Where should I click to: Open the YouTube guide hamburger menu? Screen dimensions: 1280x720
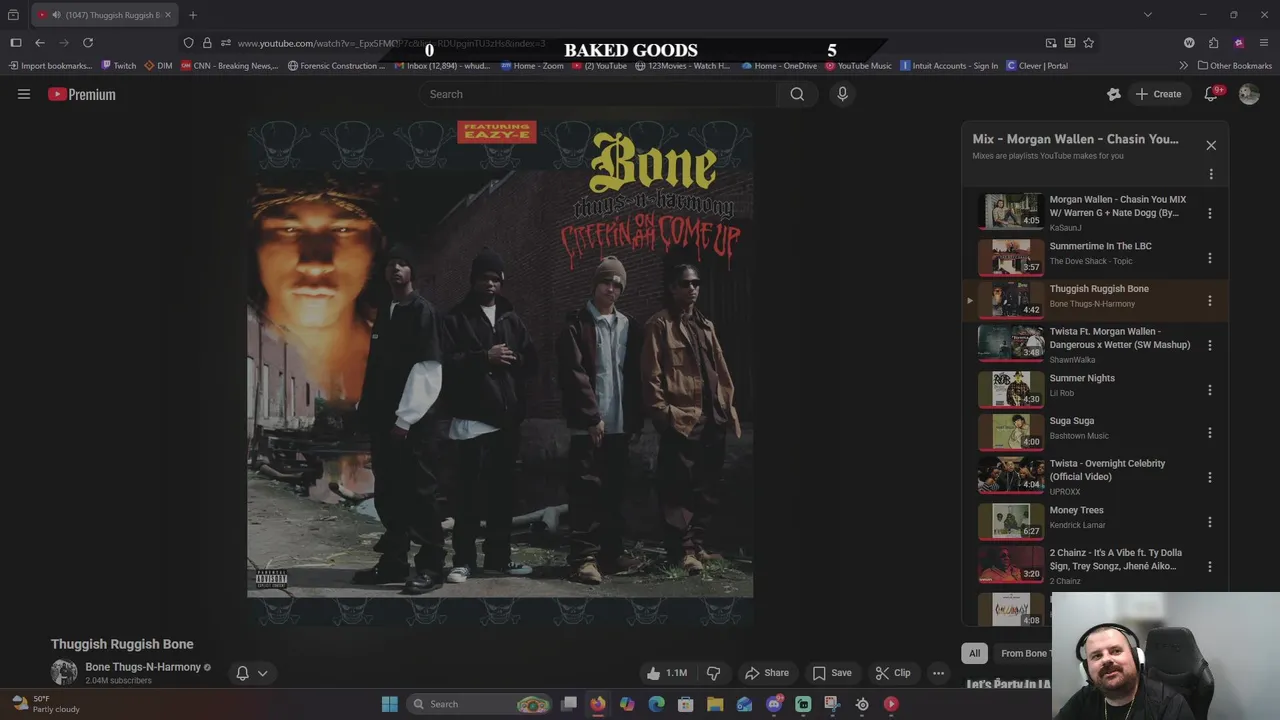(24, 94)
